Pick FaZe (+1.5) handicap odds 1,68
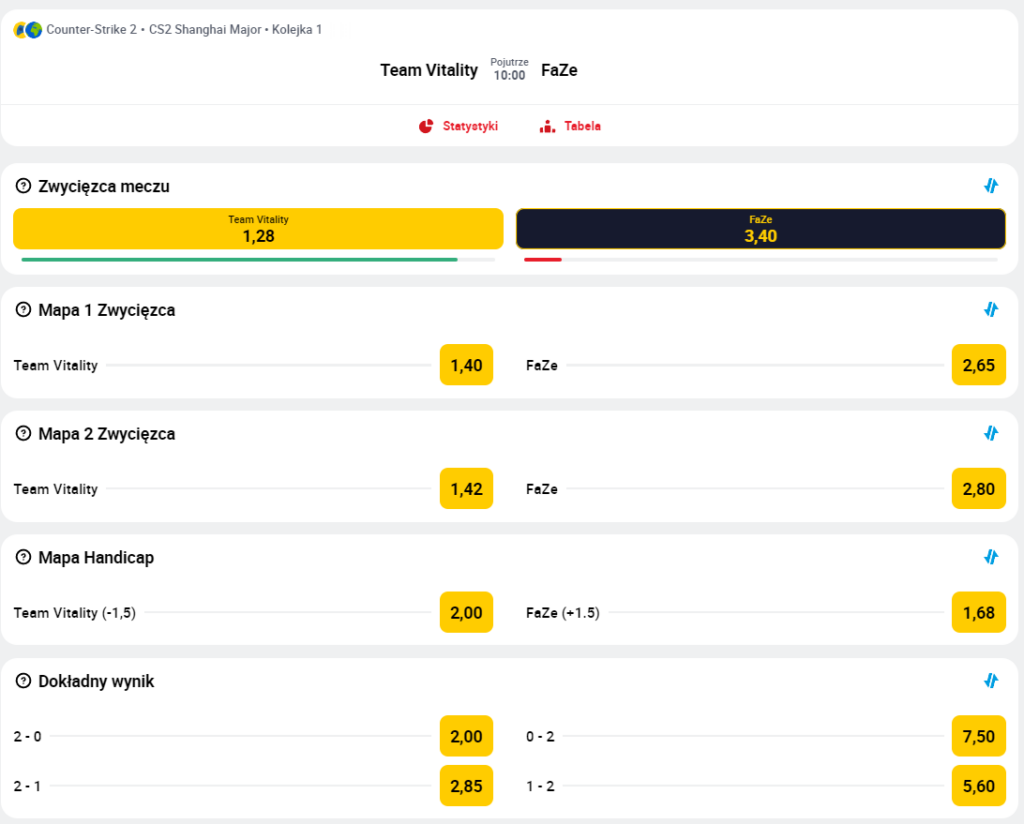The width and height of the screenshot is (1024, 824). pyautogui.click(x=978, y=612)
